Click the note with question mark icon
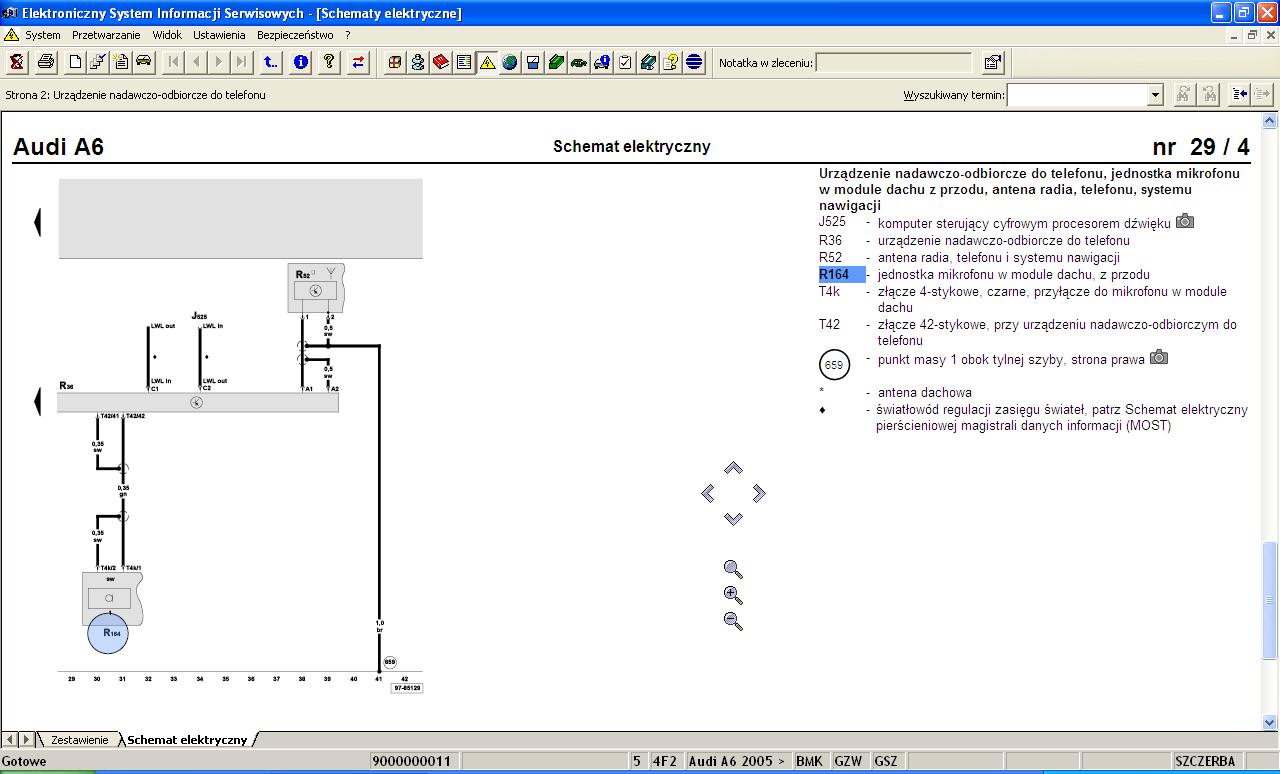Image resolution: width=1280 pixels, height=774 pixels. tap(671, 62)
